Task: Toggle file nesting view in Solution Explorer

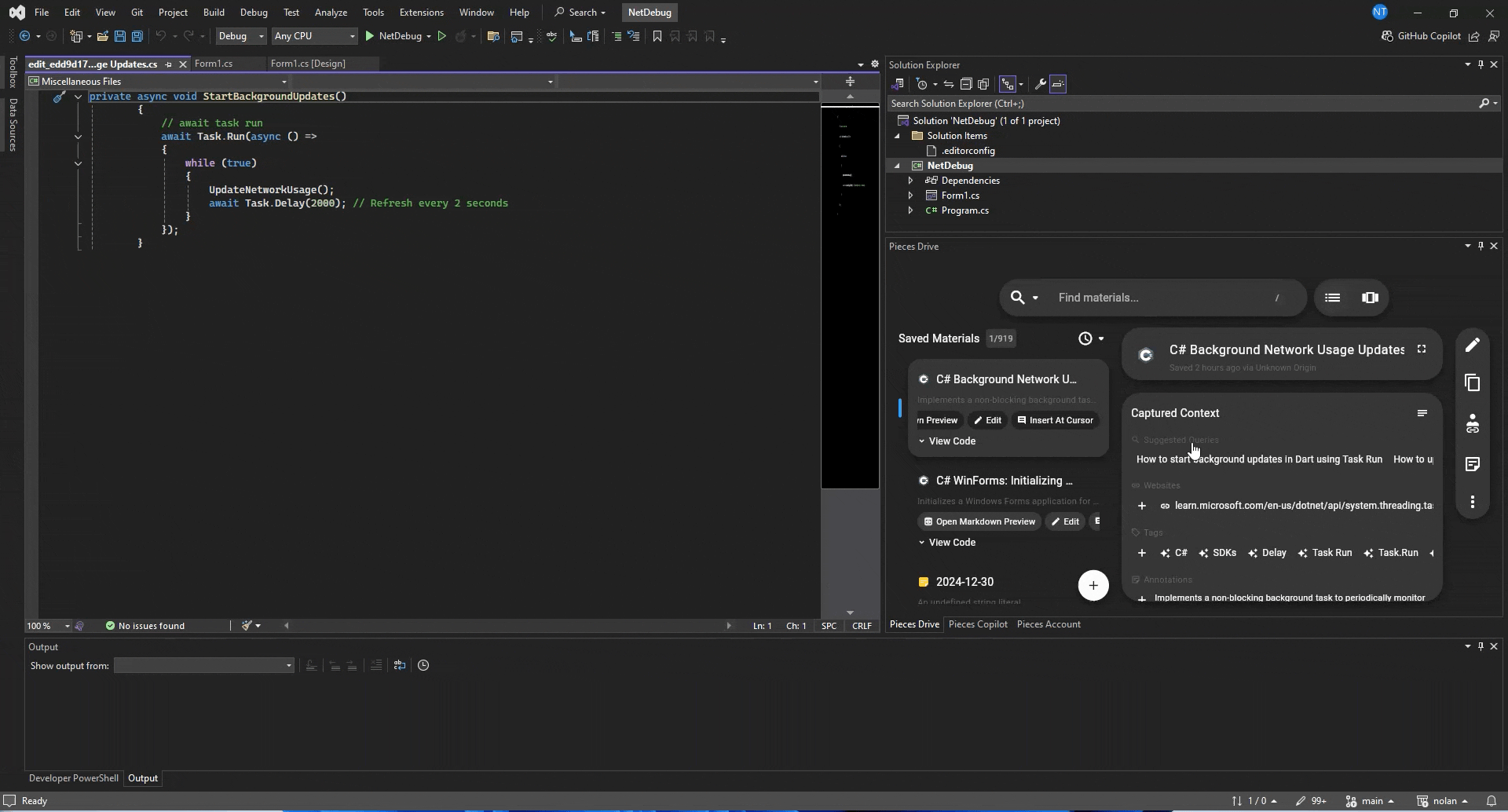Action: (1008, 84)
